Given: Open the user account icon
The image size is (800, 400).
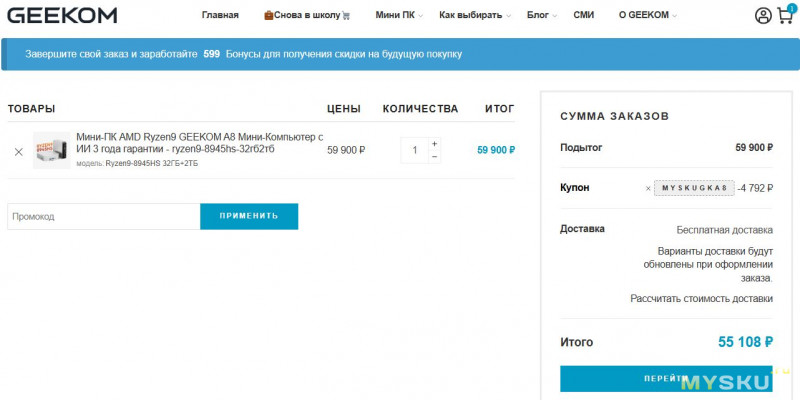Looking at the screenshot, I should tap(763, 16).
